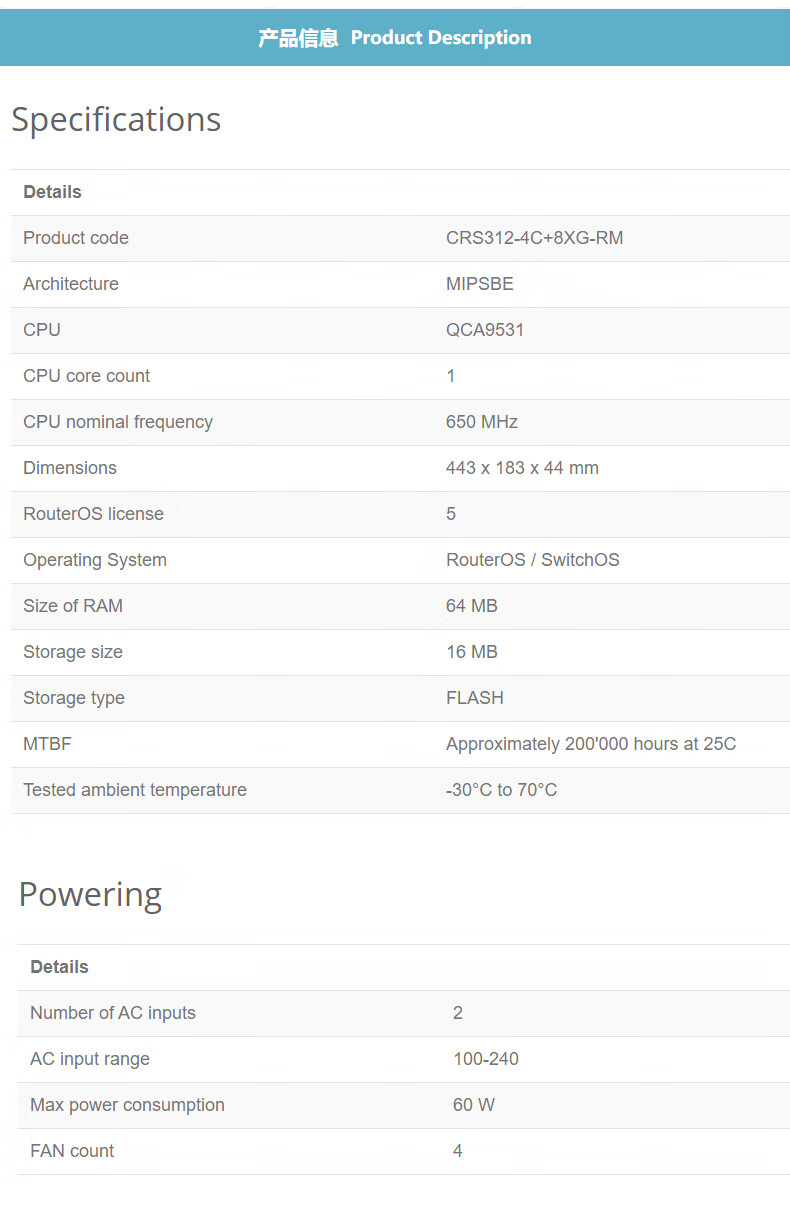Select the 100-240 AC input range value
This screenshot has height=1215, width=790.
point(485,1059)
